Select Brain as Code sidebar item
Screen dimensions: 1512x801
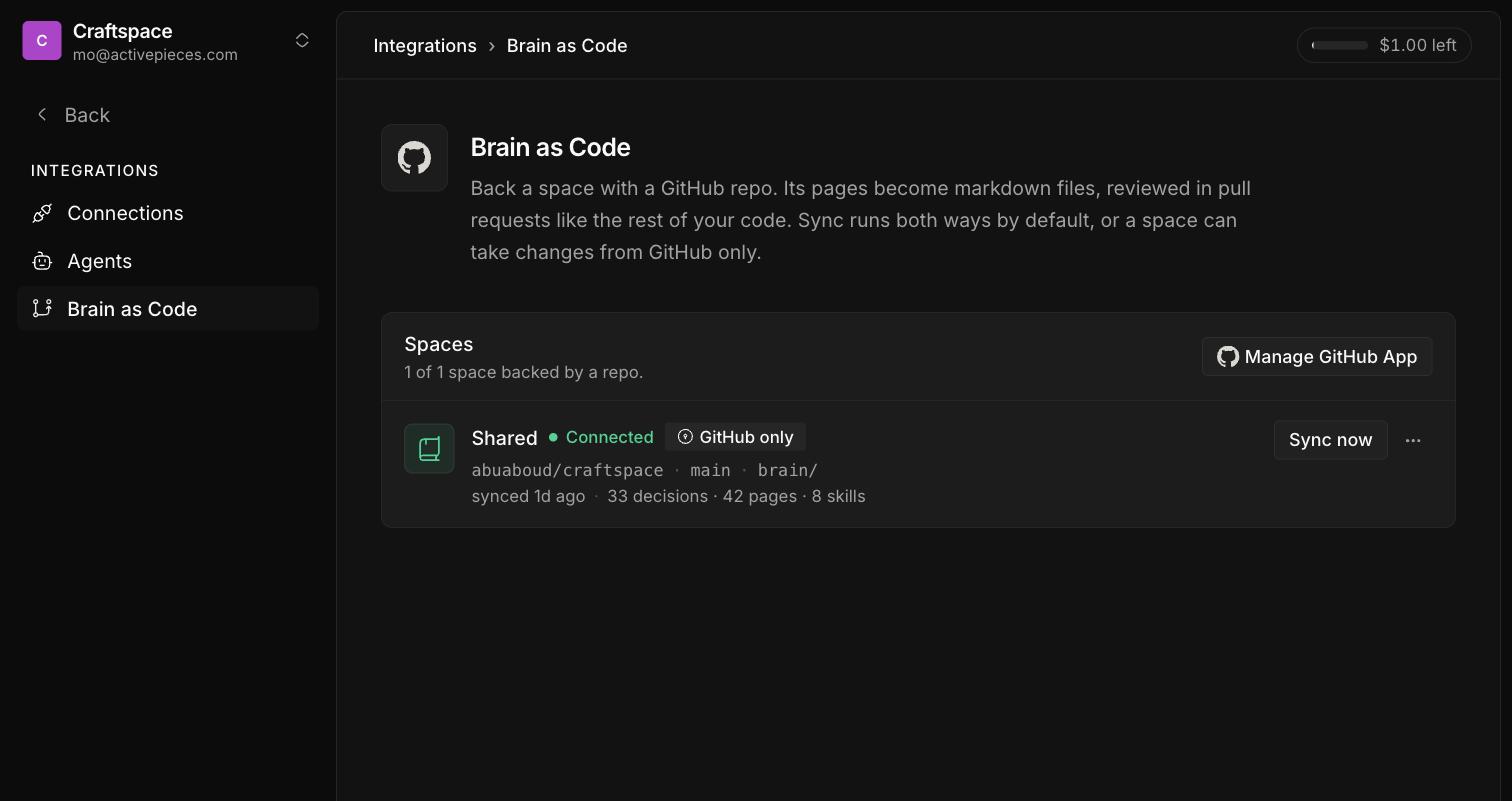[x=168, y=309]
